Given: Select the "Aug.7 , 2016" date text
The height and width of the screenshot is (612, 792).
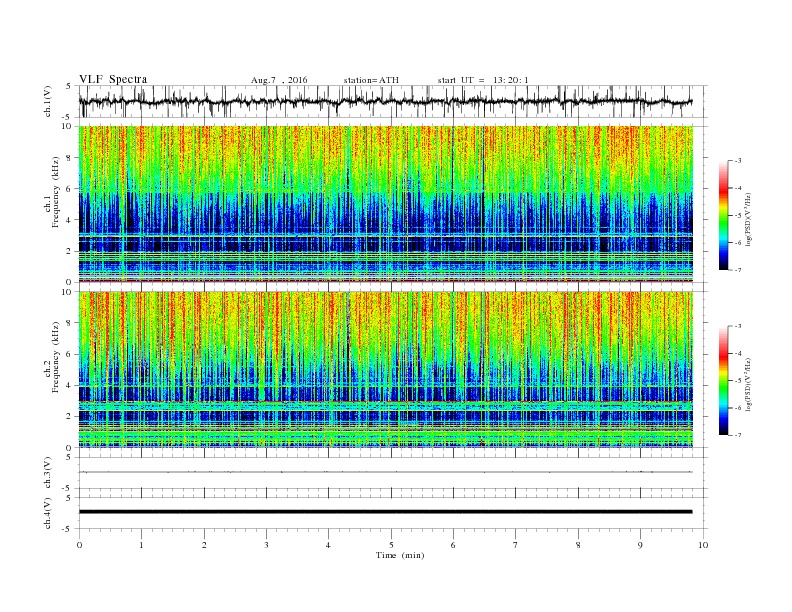Looking at the screenshot, I should (x=279, y=80).
